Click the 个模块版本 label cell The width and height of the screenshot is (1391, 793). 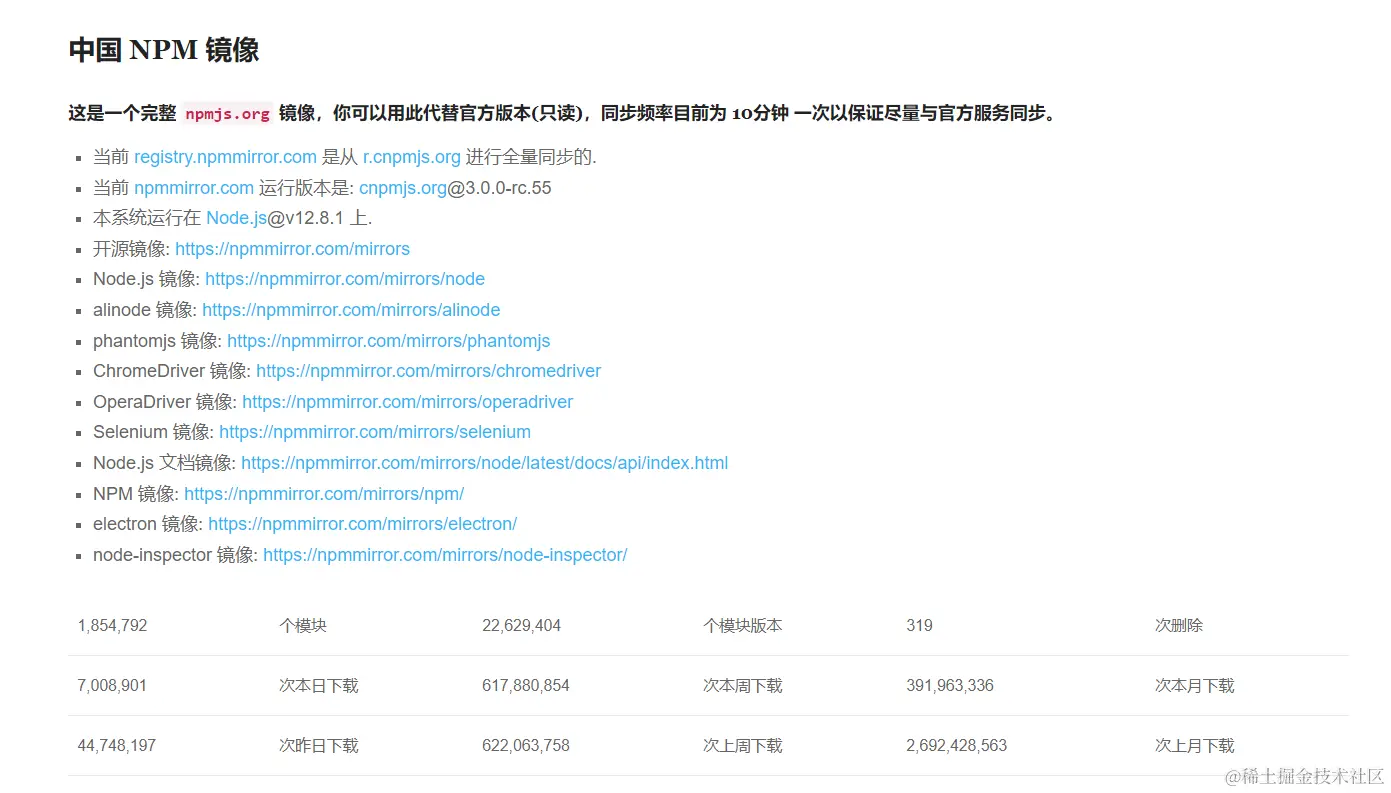pyautogui.click(x=742, y=626)
